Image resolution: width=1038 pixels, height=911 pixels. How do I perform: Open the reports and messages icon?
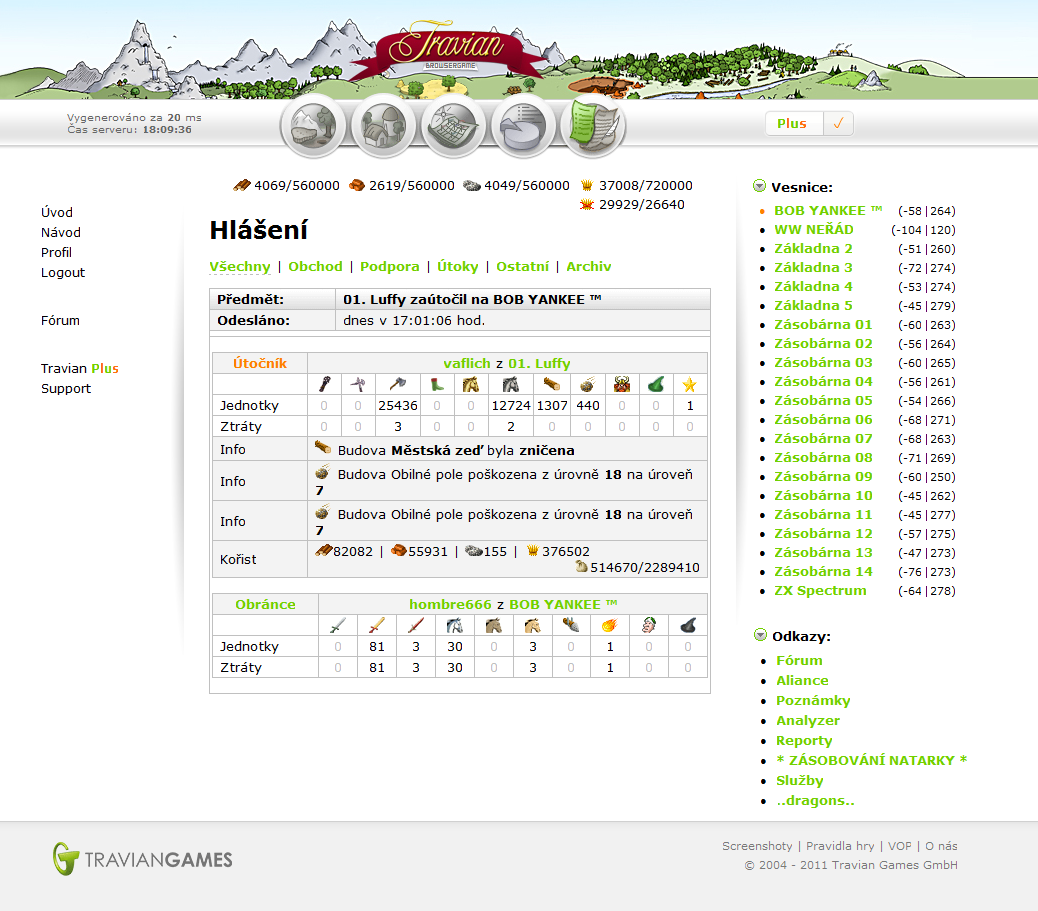coord(594,124)
